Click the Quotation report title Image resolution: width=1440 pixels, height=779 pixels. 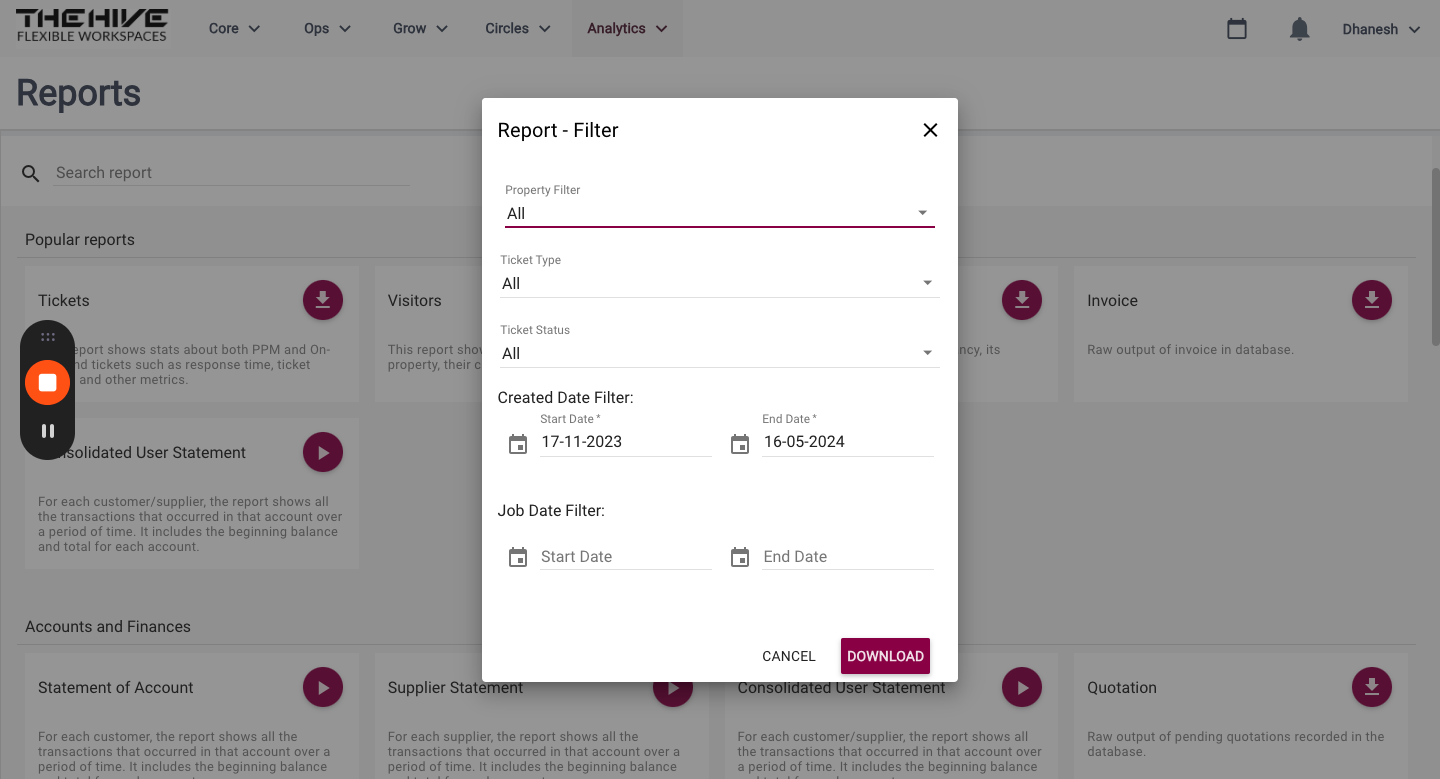tap(1122, 687)
